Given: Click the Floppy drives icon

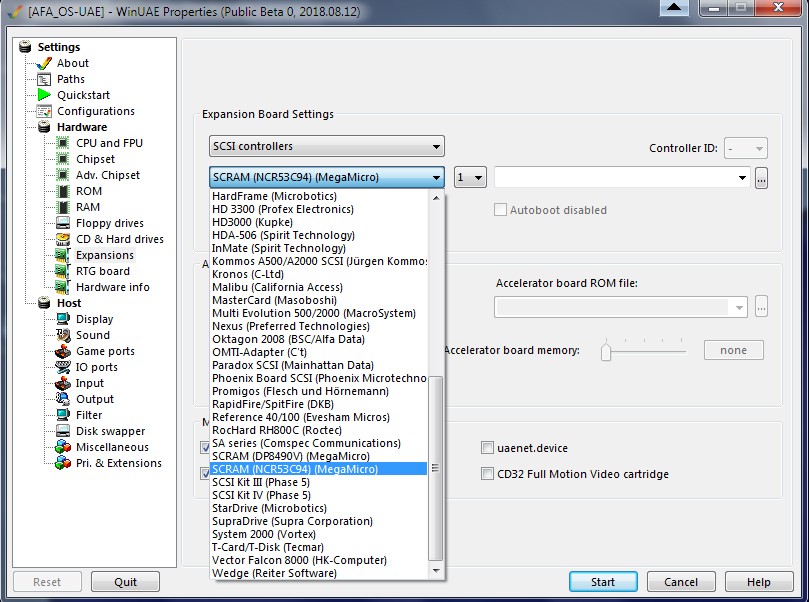Looking at the screenshot, I should [x=62, y=223].
